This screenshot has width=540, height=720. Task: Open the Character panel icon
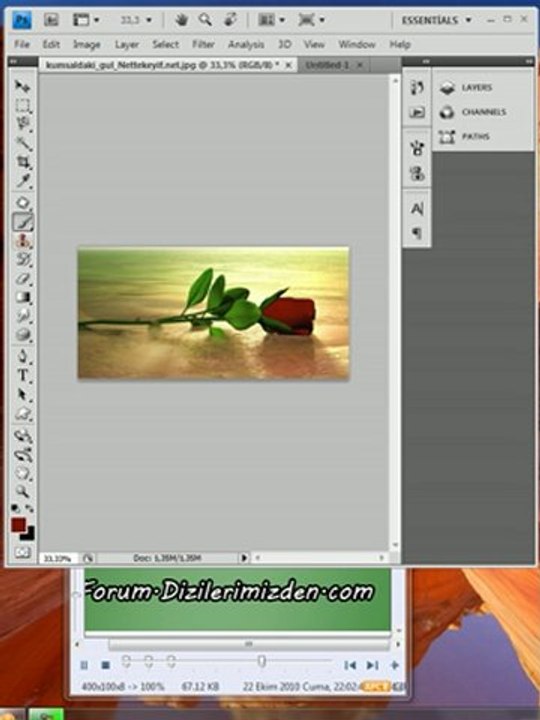pyautogui.click(x=417, y=209)
